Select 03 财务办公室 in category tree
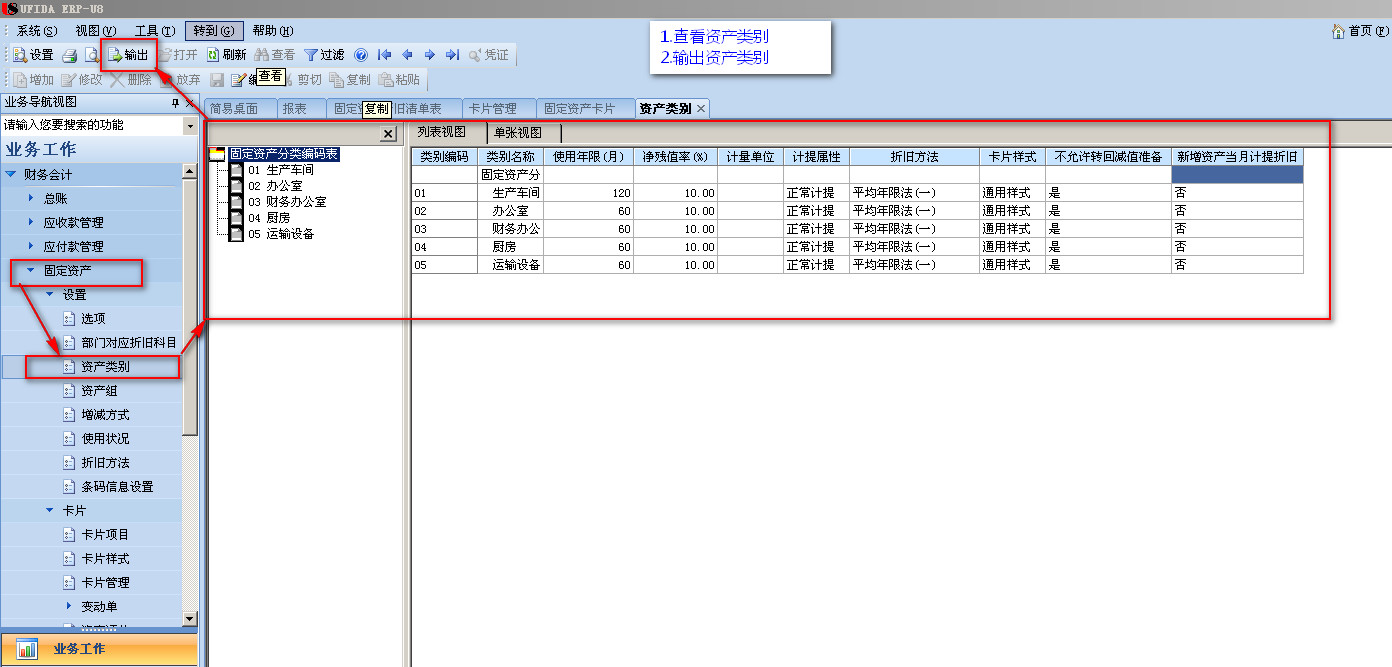The width and height of the screenshot is (1392, 667). coord(296,202)
